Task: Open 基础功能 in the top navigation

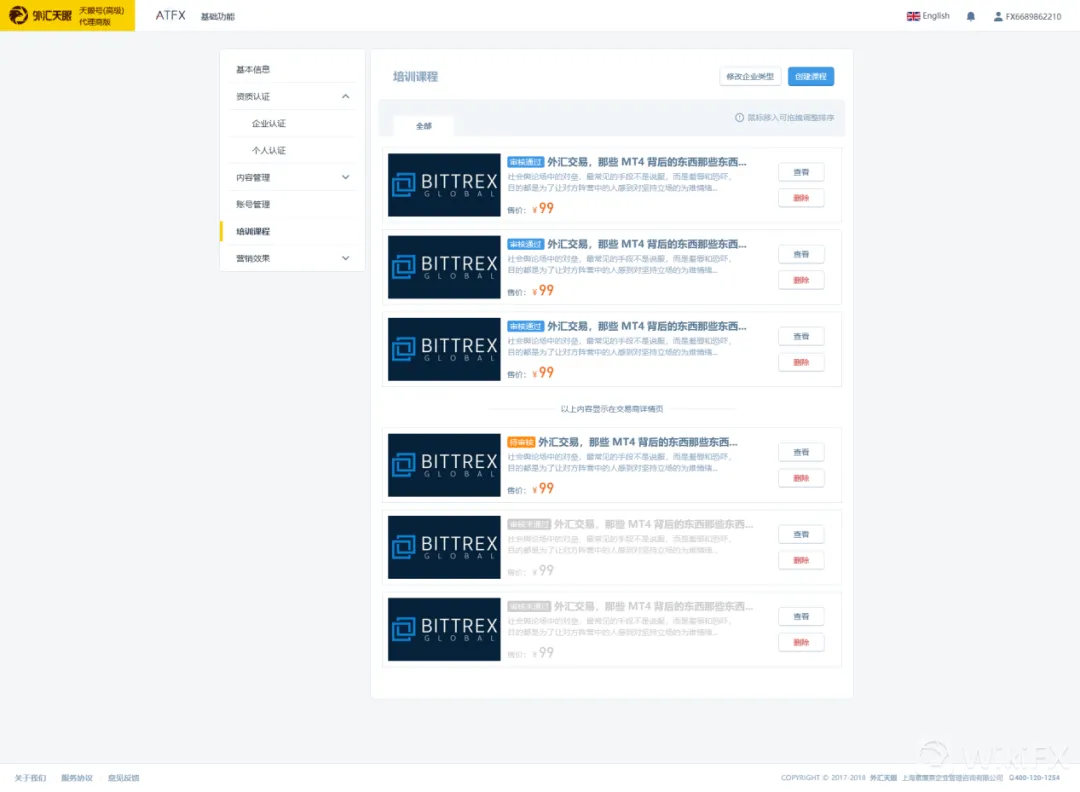Action: point(218,17)
